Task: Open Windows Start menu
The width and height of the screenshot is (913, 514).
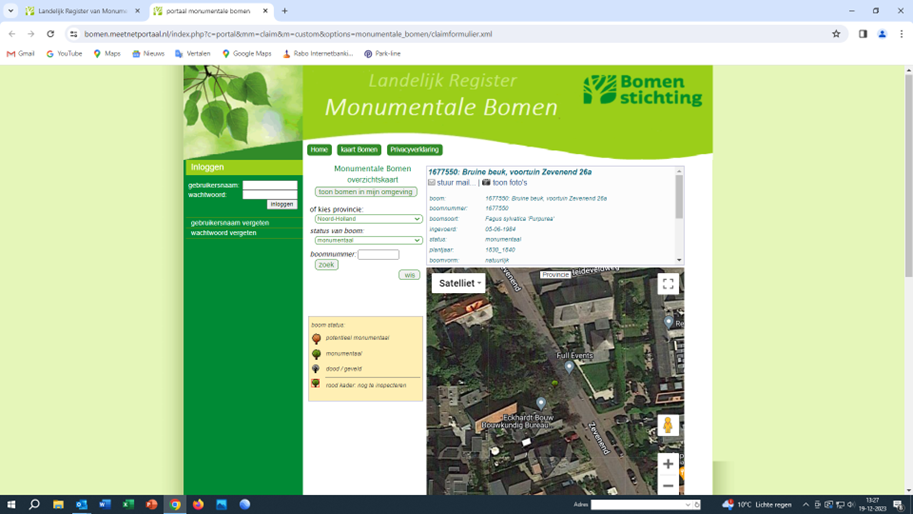Action: pos(11,505)
